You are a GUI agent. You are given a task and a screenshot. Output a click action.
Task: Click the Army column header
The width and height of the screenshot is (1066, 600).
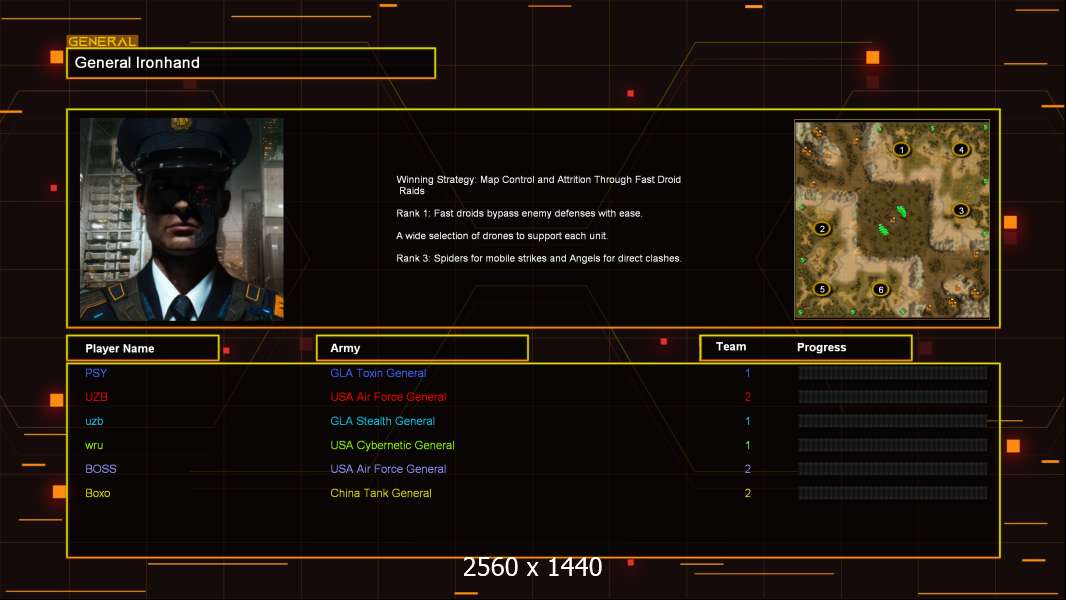click(x=422, y=348)
